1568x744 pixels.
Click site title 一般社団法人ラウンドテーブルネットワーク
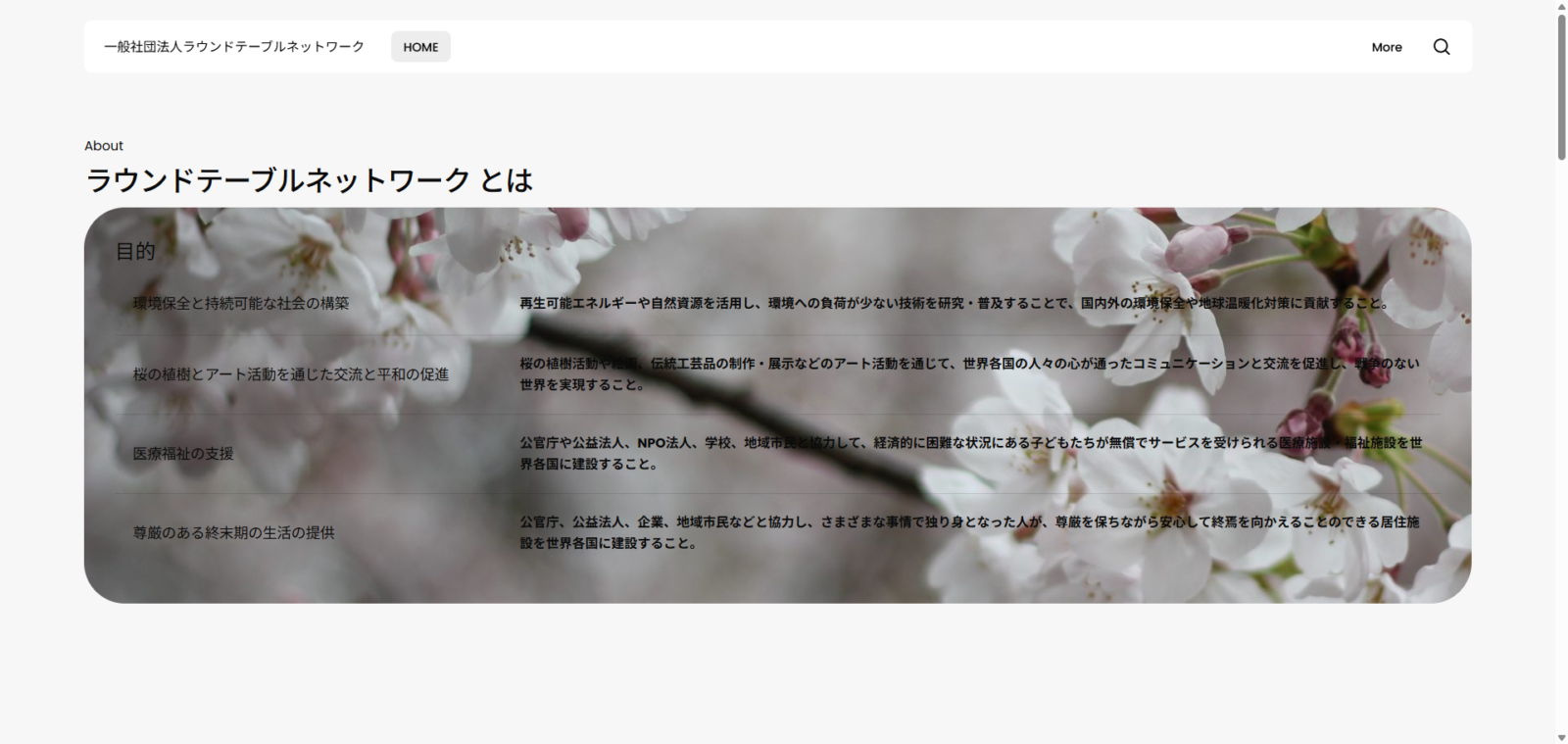(x=234, y=46)
